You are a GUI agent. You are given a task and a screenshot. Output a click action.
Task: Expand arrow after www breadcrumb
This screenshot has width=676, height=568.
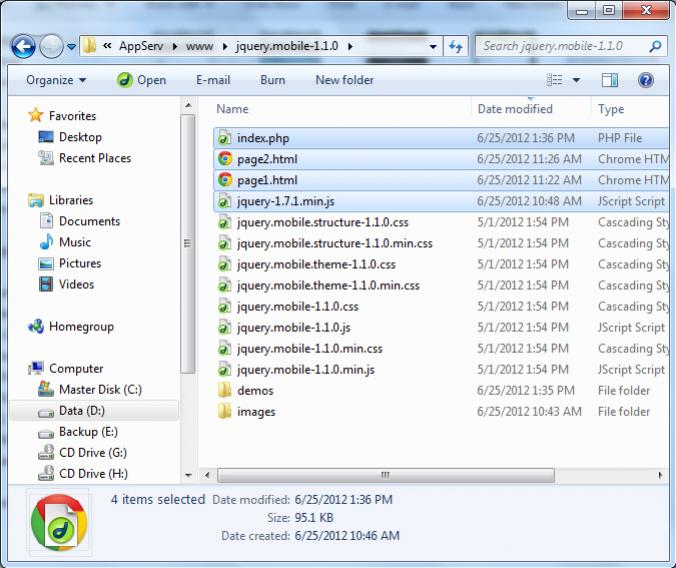tap(225, 46)
